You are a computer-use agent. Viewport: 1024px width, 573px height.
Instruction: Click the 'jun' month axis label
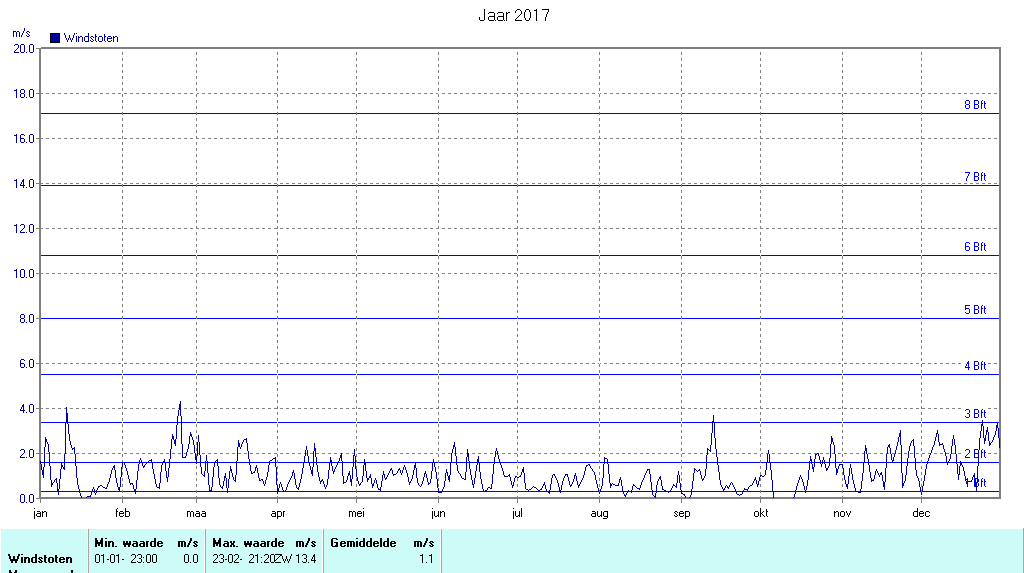point(438,514)
